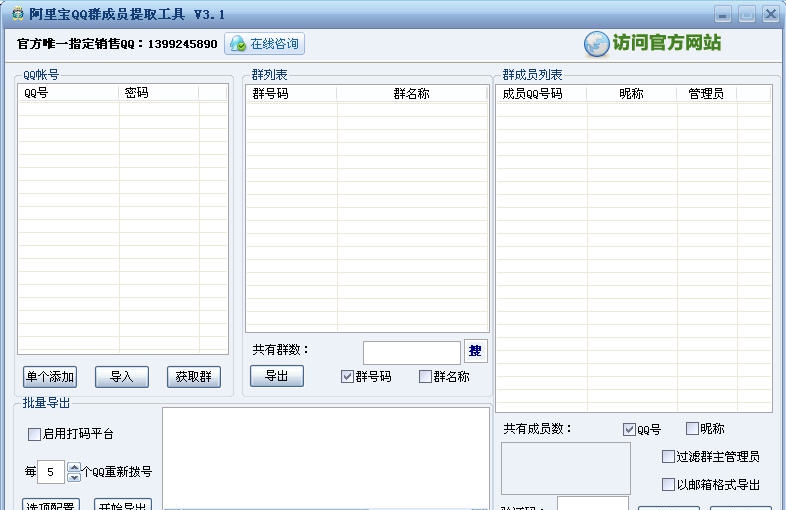The height and width of the screenshot is (510, 786).
Task: Open the 访问官方网站 official website link
Action: [666, 43]
